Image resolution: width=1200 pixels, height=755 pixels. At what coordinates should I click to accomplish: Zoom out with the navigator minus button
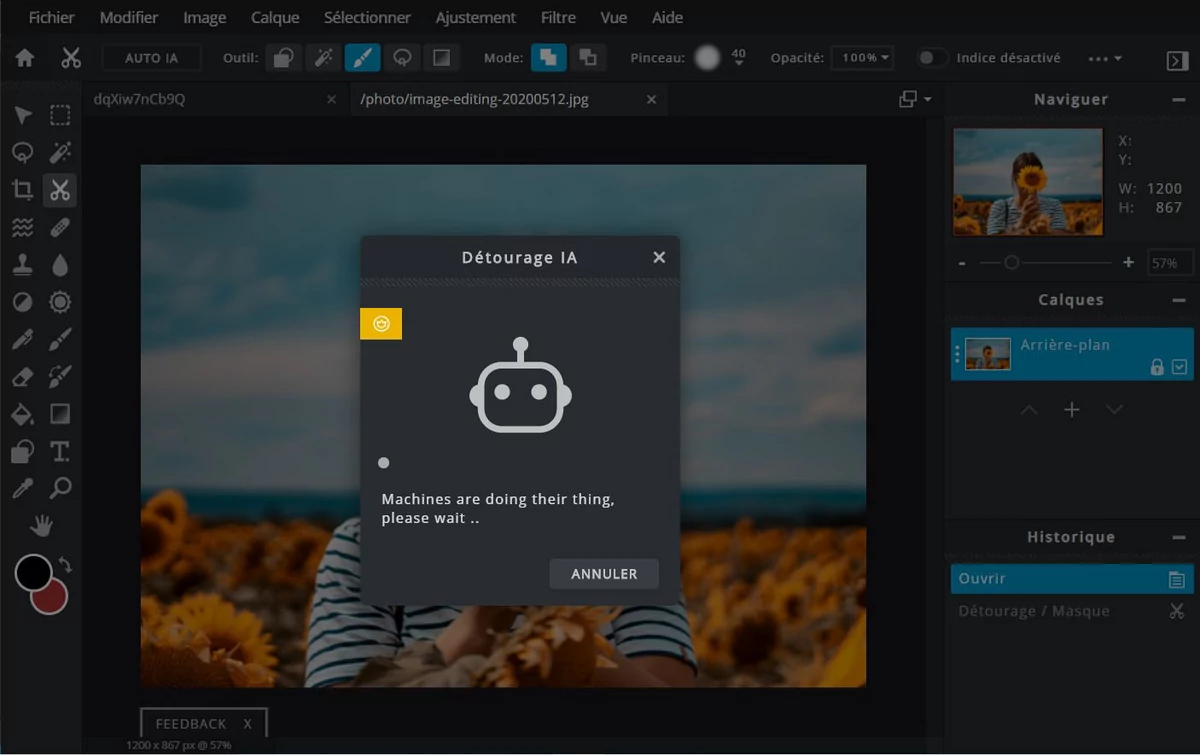pyautogui.click(x=962, y=262)
